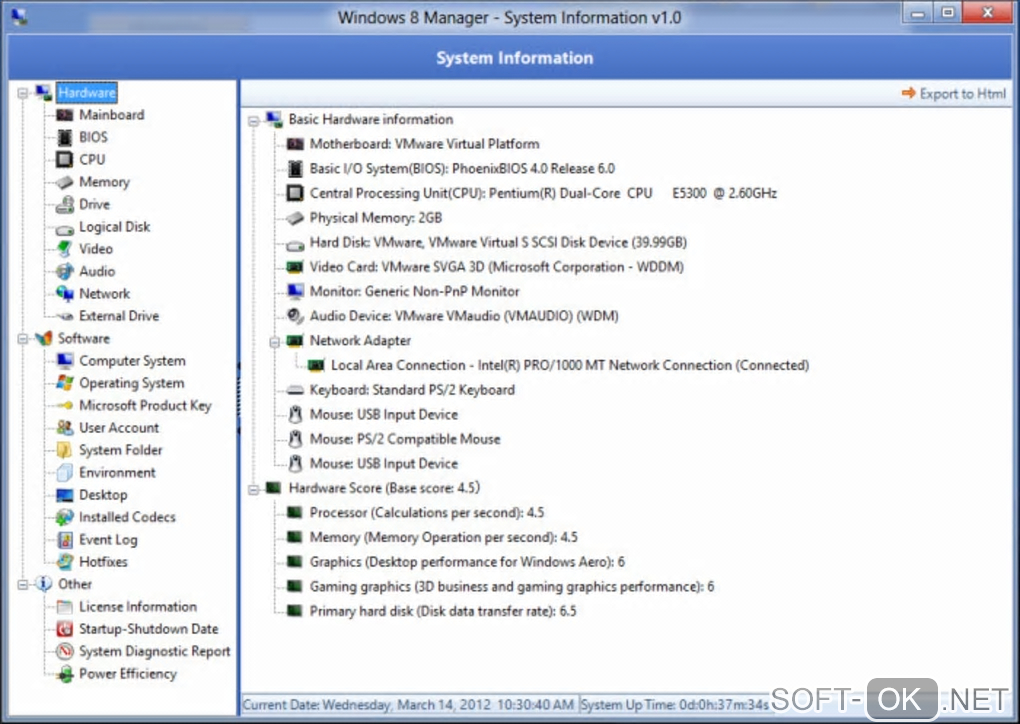Click the System Folder icon
This screenshot has width=1020, height=724.
64,450
